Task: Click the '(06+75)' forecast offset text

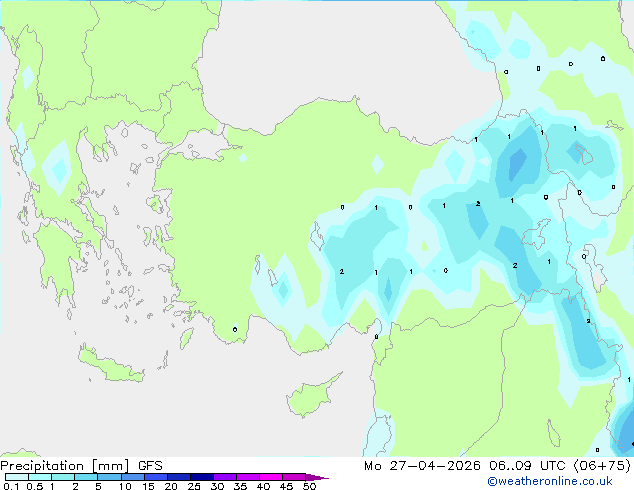Action: point(602,466)
